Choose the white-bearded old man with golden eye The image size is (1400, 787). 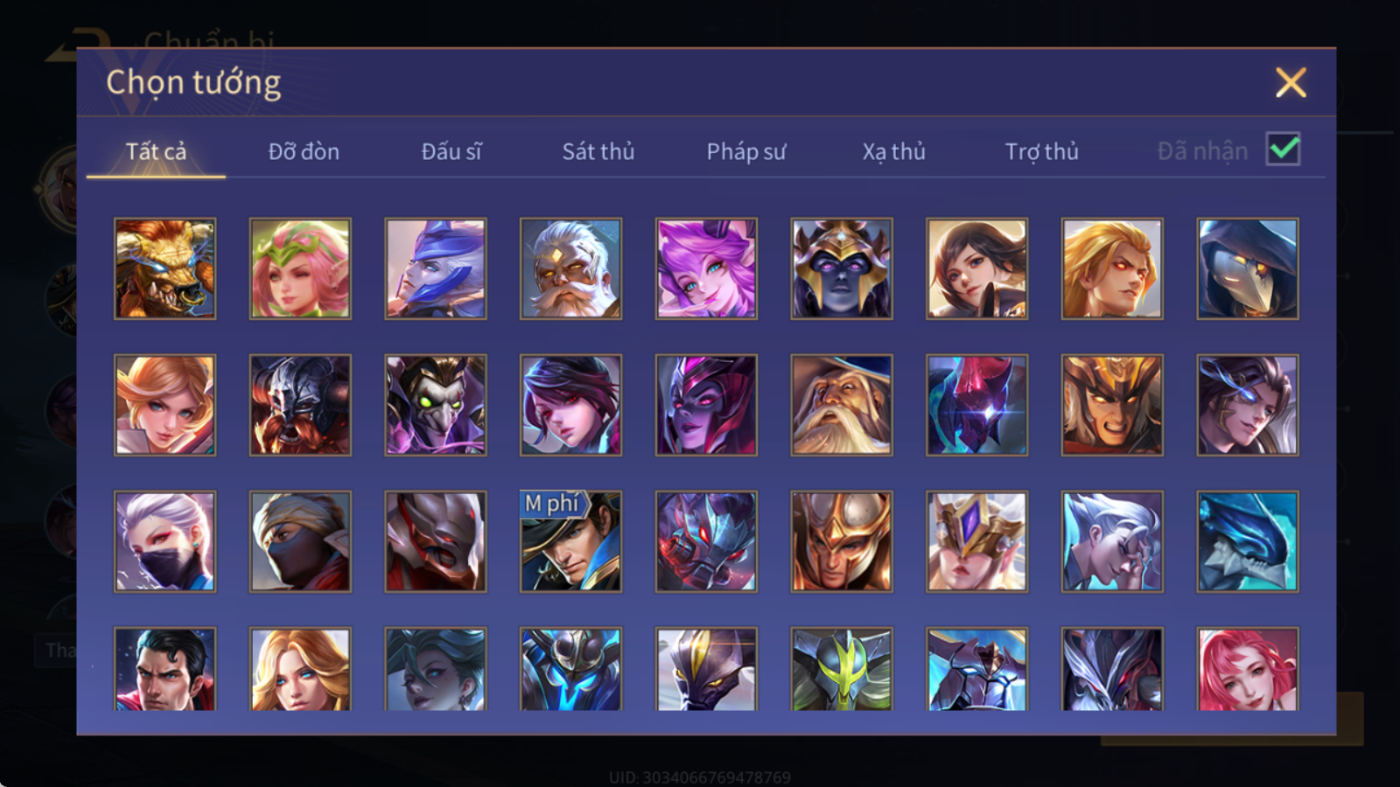571,269
